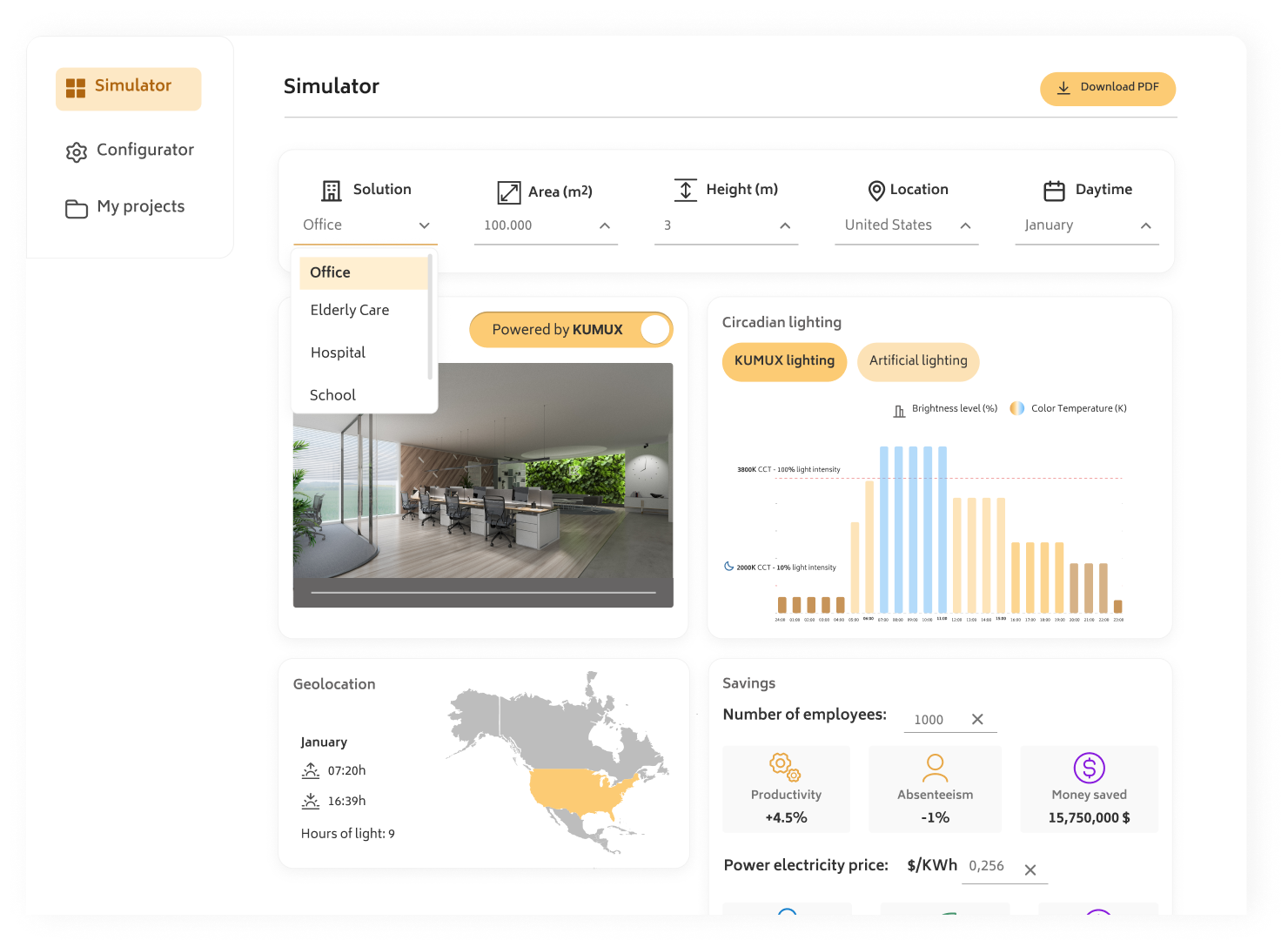Click the sunset icon at 16:39h
Screen dimensions: 1288x947
click(310, 801)
